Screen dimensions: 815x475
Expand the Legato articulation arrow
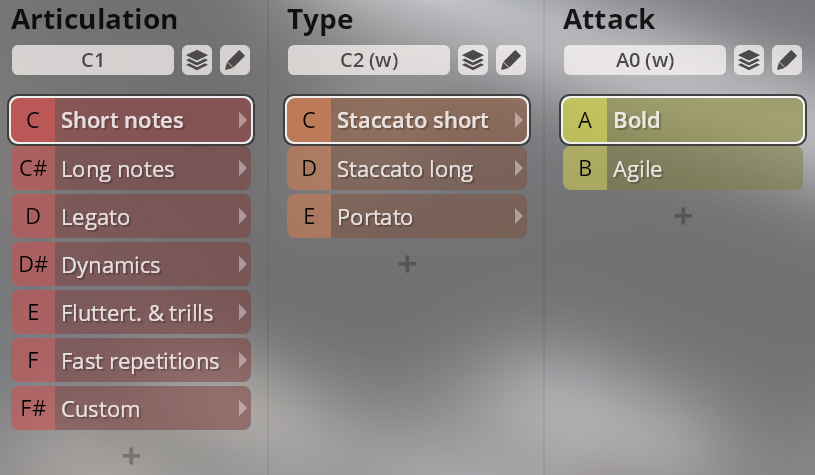[242, 216]
